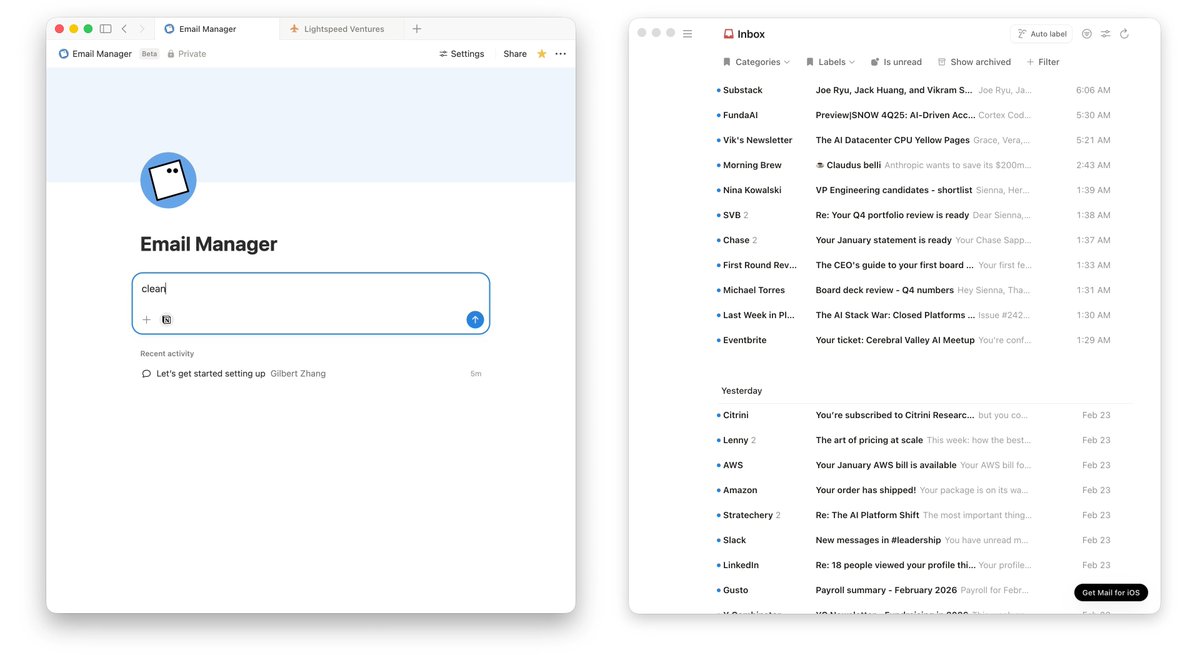The image size is (1200, 655).
Task: Open the LinkedIn profile views email
Action: pos(913,565)
